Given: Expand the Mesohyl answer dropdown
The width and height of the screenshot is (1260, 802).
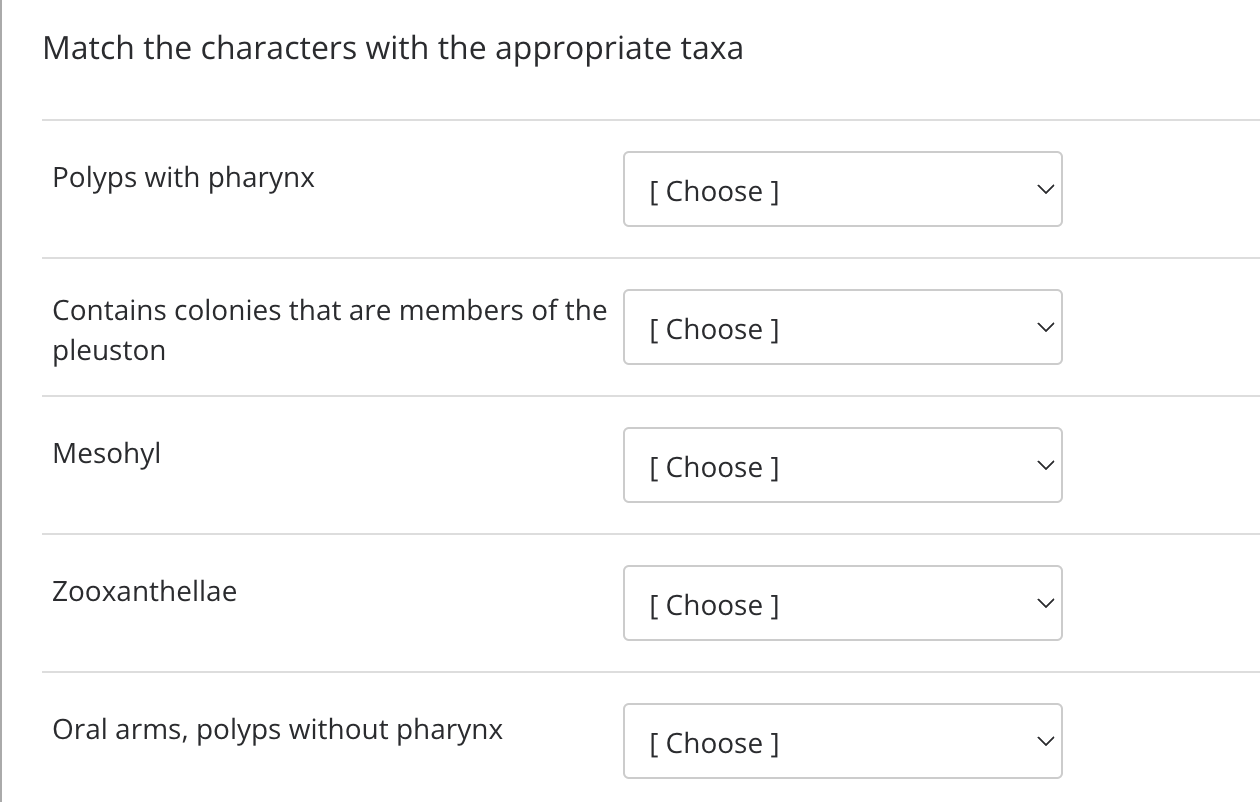Looking at the screenshot, I should point(842,465).
